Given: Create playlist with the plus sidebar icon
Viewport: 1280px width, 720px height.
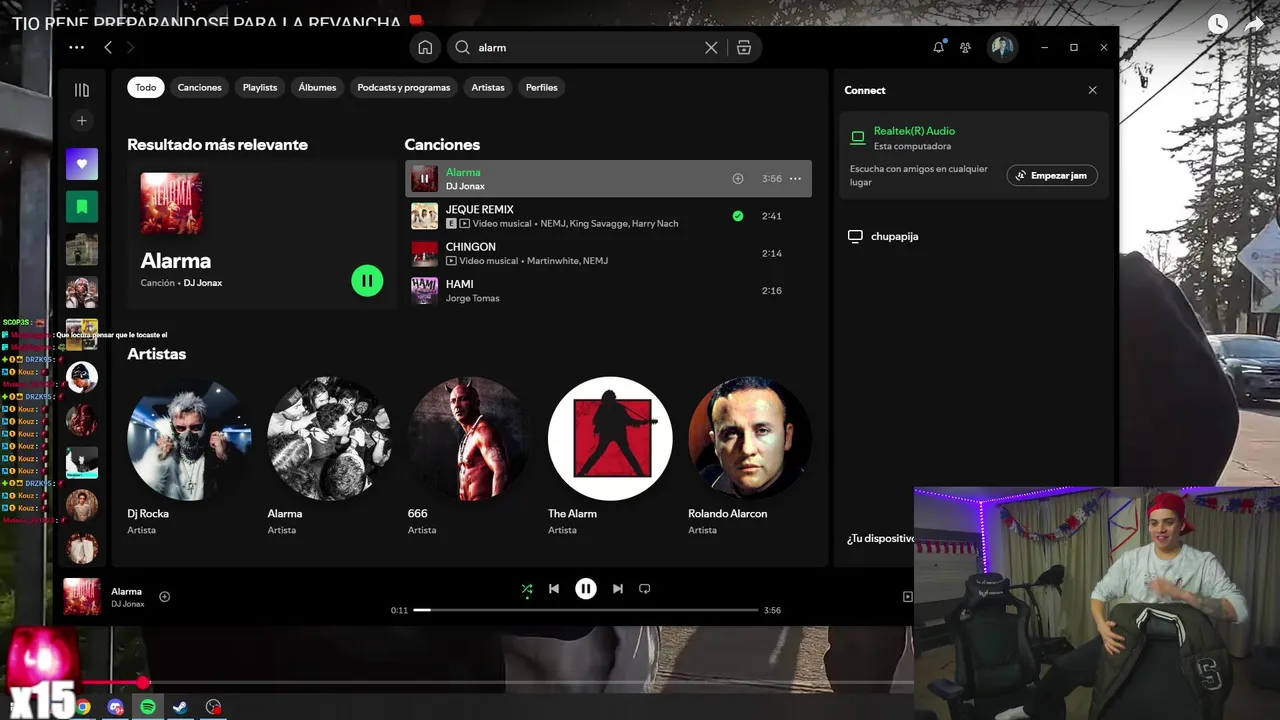Looking at the screenshot, I should point(82,121).
